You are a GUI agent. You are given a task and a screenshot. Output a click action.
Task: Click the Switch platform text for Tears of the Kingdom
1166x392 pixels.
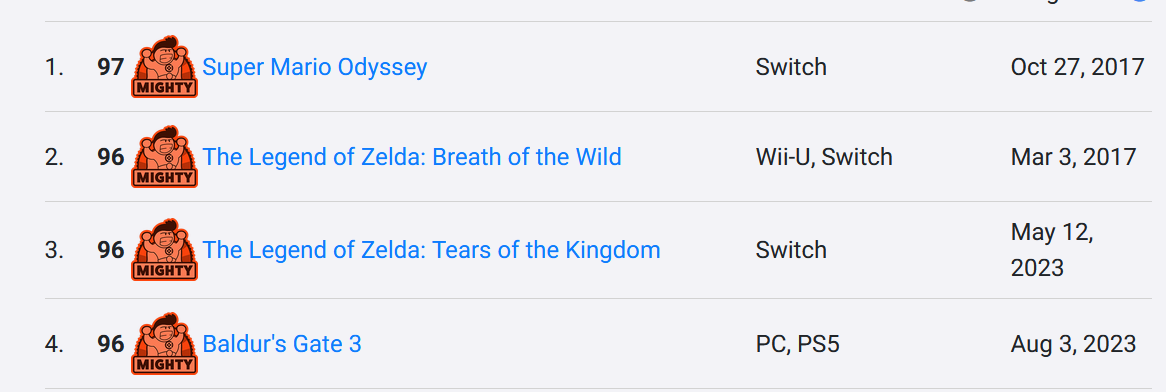[x=791, y=250]
